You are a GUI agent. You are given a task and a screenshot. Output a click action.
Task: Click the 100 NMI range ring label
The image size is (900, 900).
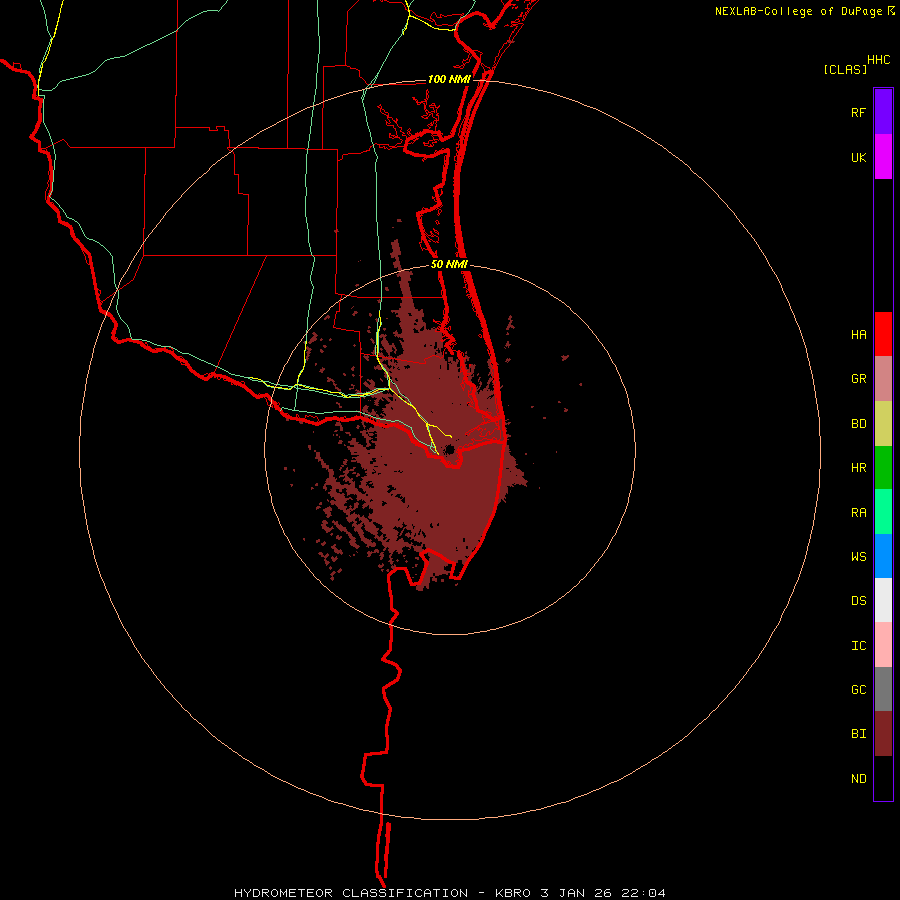[x=449, y=79]
